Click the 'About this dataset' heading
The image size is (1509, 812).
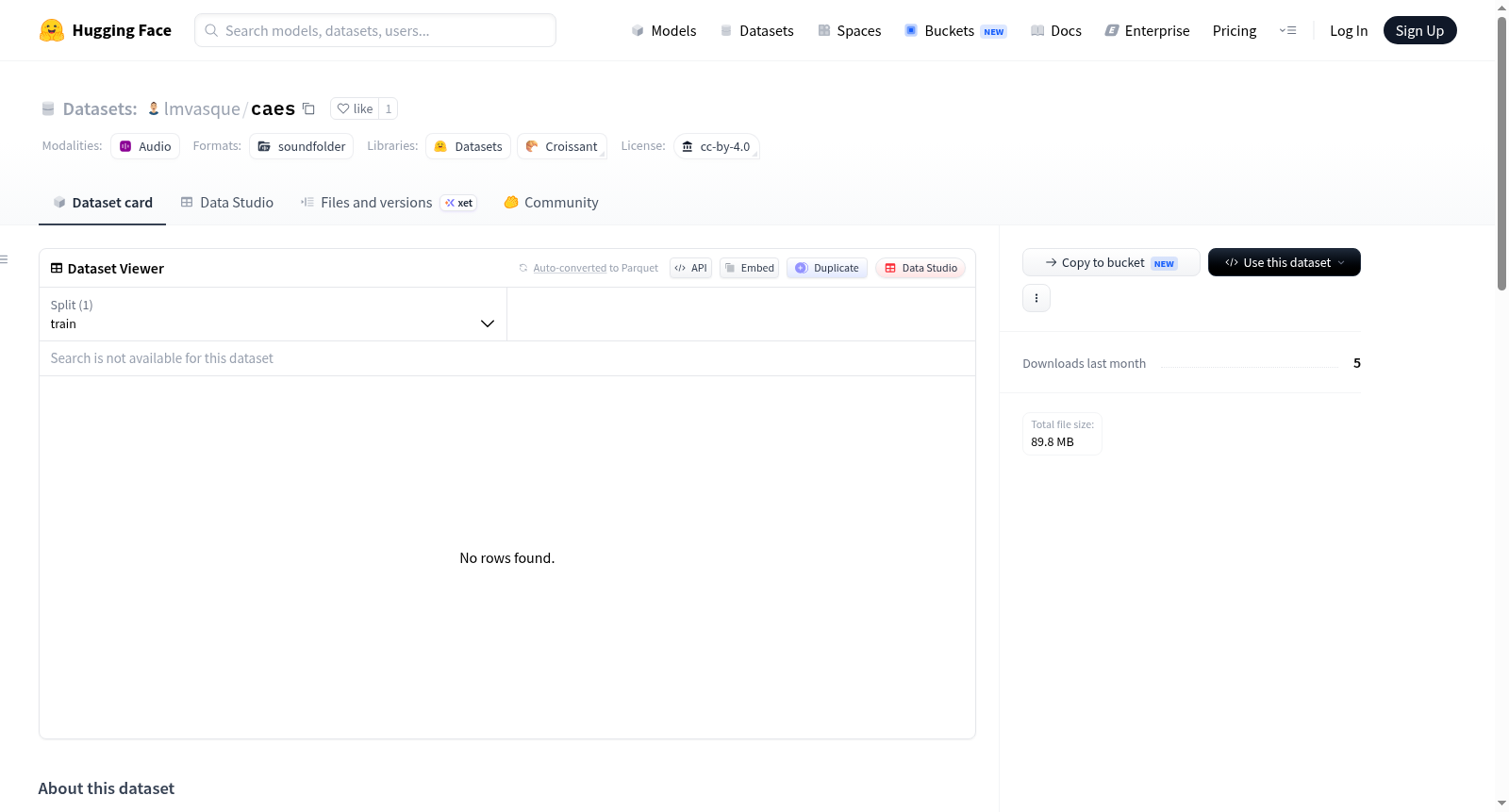click(x=107, y=788)
